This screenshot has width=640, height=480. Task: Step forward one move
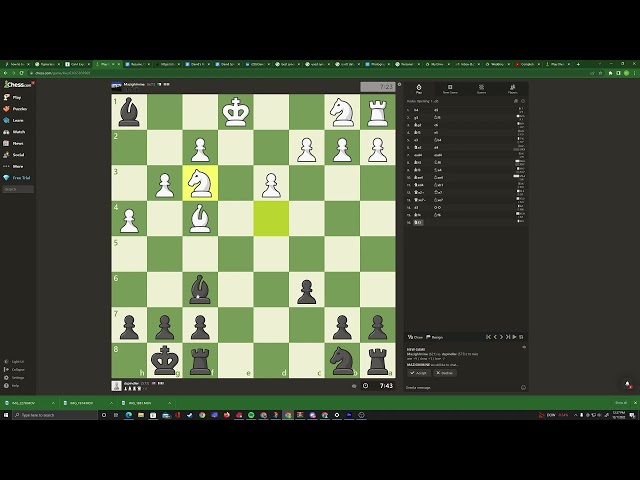[501, 337]
